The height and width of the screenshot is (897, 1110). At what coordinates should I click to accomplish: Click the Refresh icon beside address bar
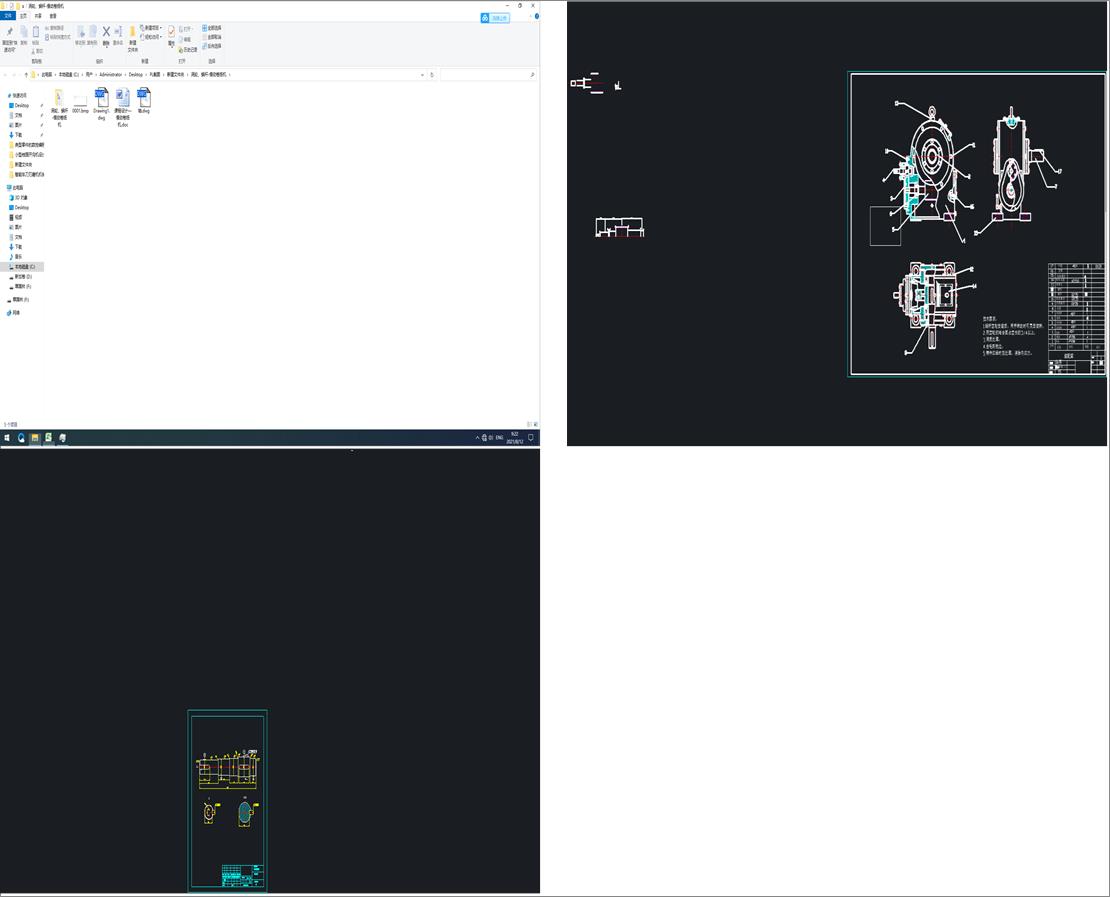pos(432,74)
